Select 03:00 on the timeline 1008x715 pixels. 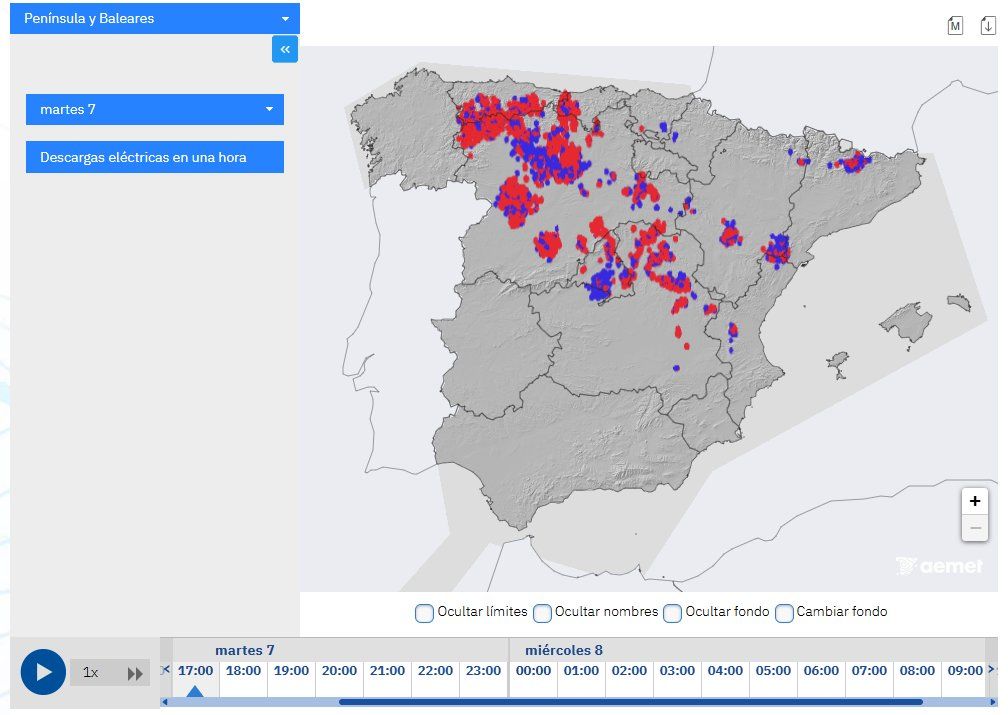[678, 671]
